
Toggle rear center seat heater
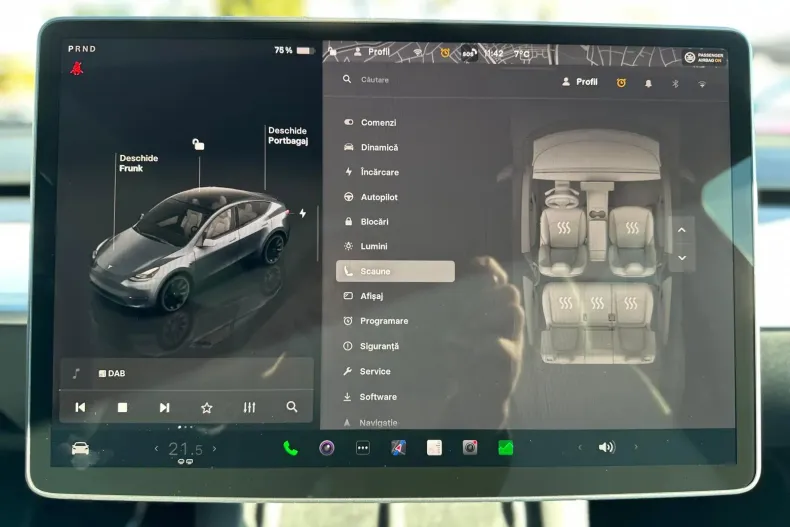[x=597, y=303]
